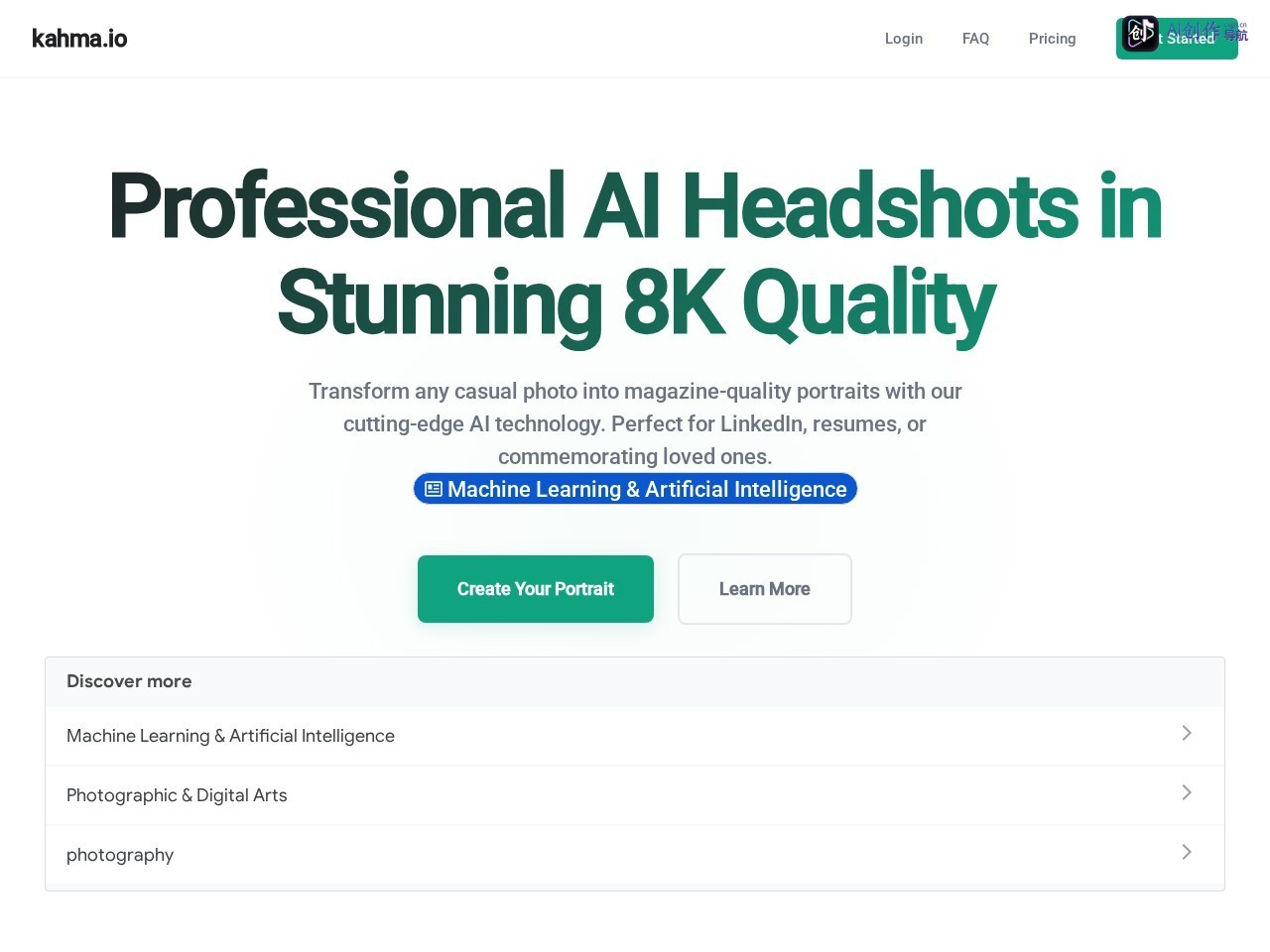Click the Learn More button
This screenshot has width=1270, height=952.
click(765, 589)
